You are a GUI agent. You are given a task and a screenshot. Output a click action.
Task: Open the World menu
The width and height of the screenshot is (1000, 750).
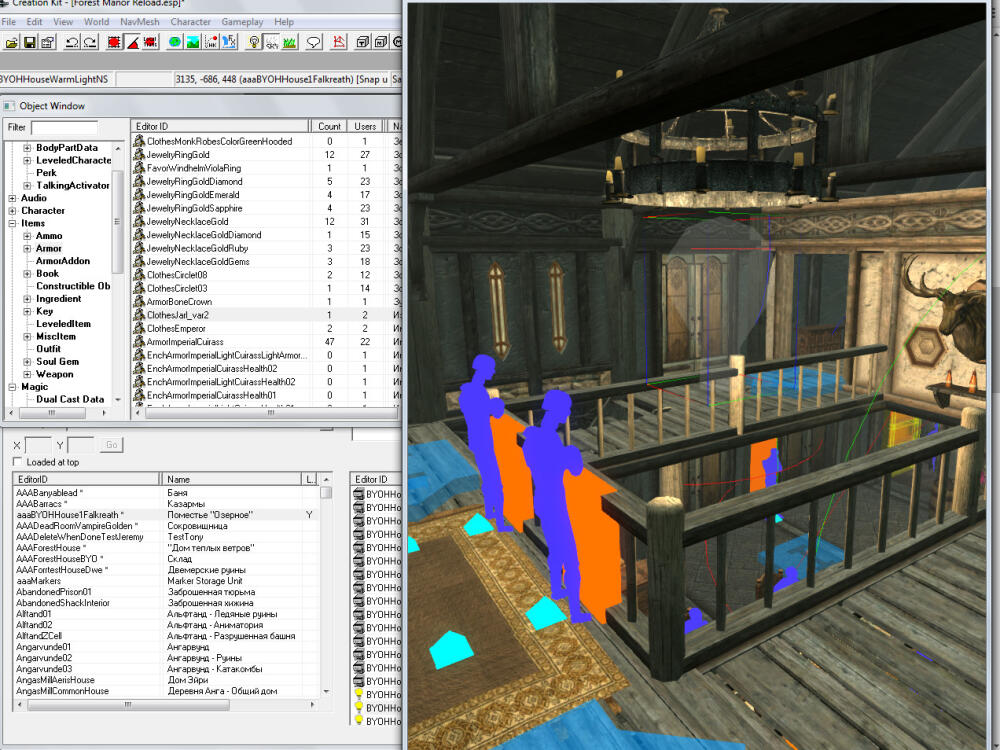click(96, 22)
